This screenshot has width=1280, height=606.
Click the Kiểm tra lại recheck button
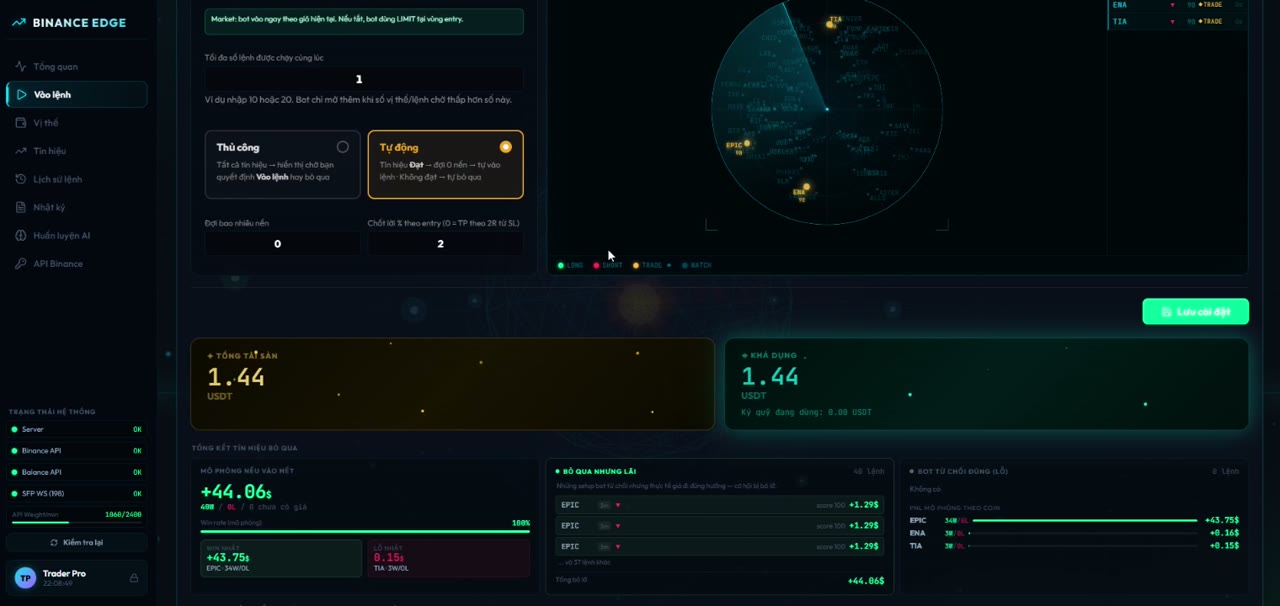click(x=76, y=542)
